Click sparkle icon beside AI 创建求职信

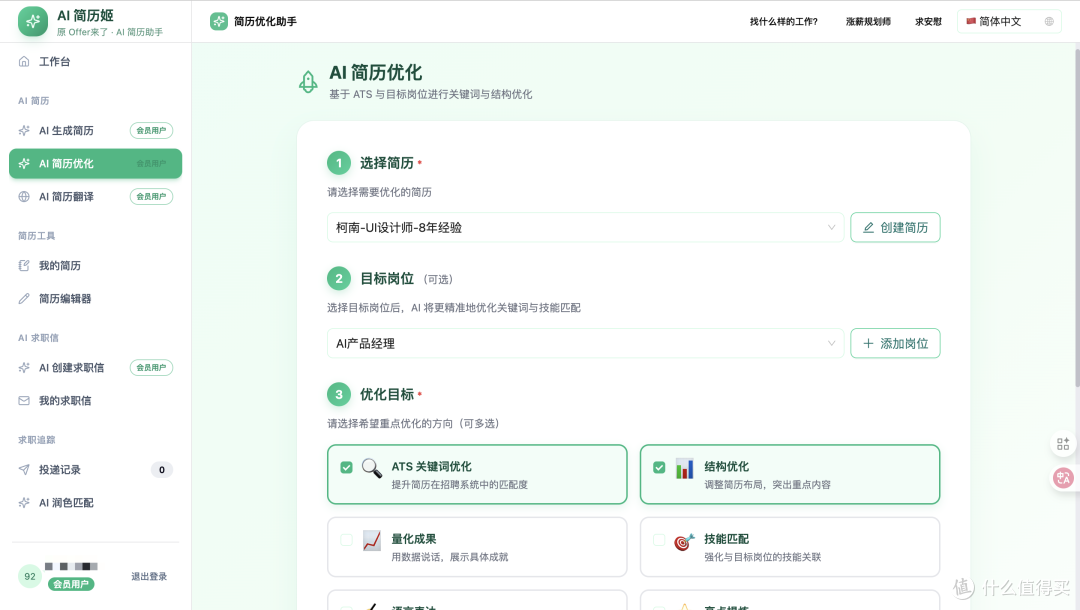coord(24,367)
